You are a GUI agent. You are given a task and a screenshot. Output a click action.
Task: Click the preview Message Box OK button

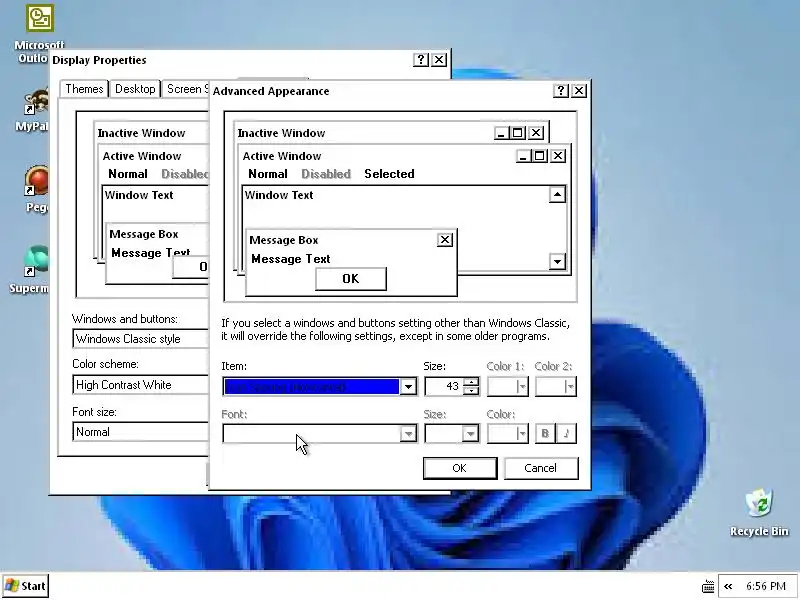coord(351,279)
